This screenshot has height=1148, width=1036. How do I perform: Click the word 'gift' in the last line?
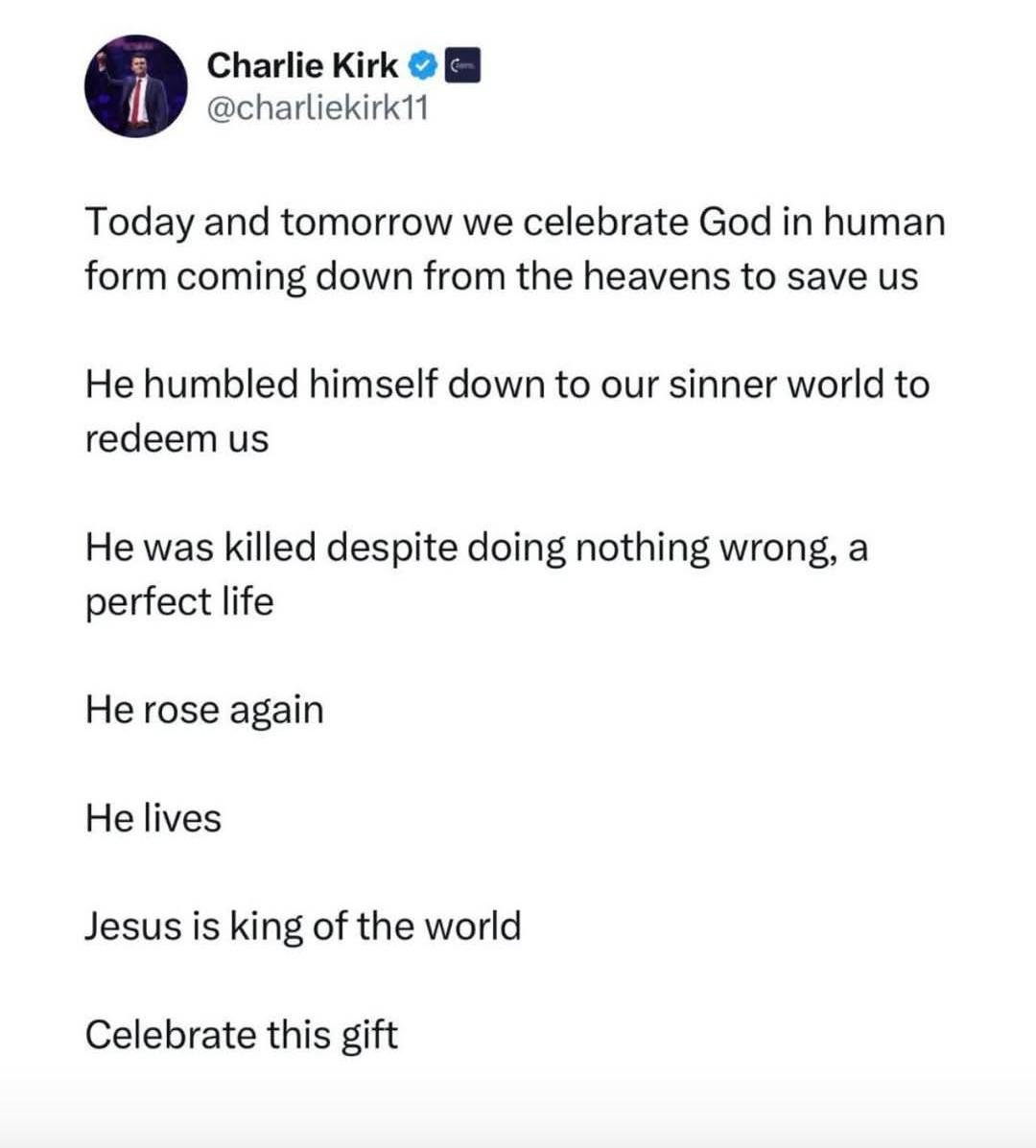[x=369, y=1035]
